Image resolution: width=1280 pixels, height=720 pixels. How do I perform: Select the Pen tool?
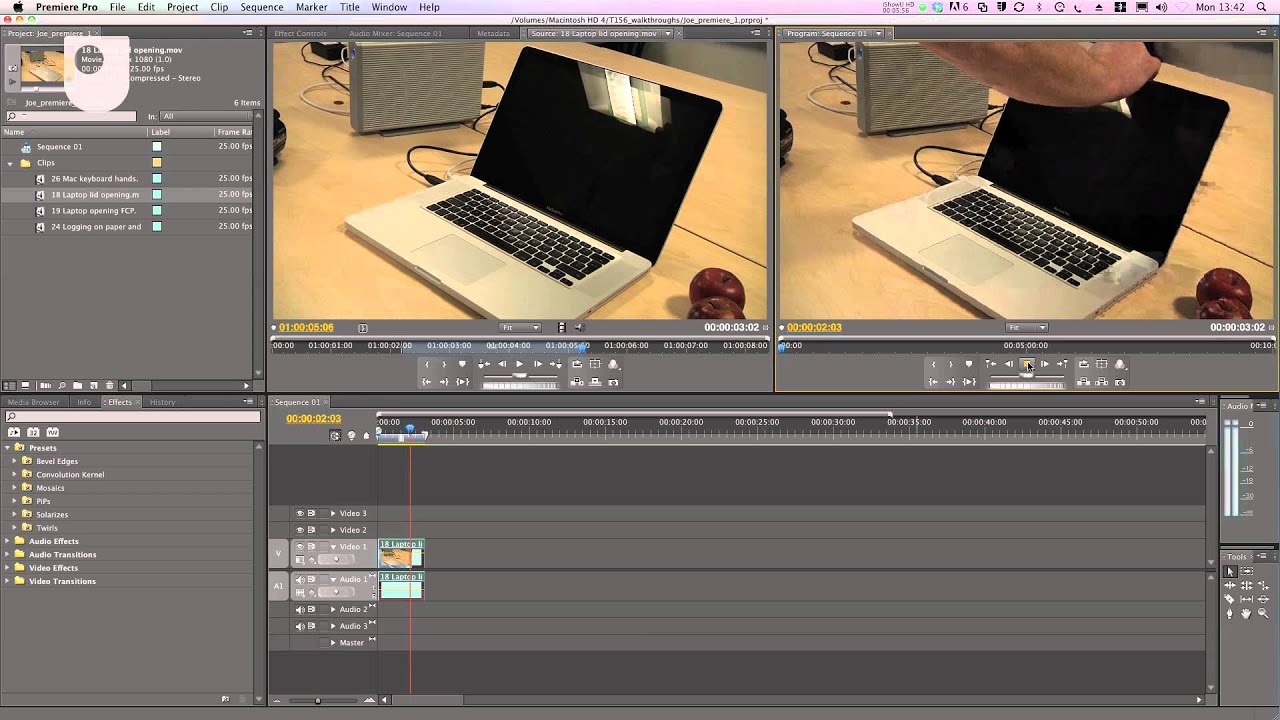[1230, 613]
